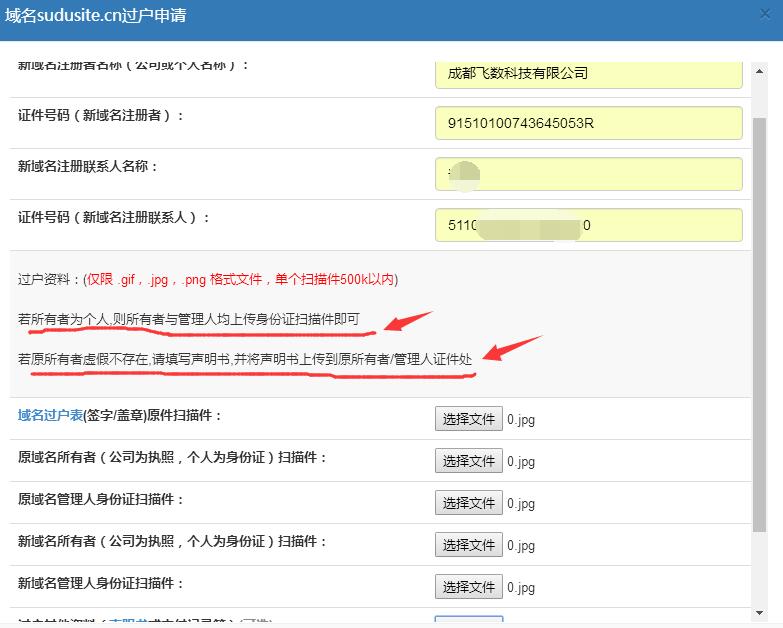This screenshot has width=783, height=628.
Task: Choose file for 新域名管理人身份证 scan
Action: [469, 587]
